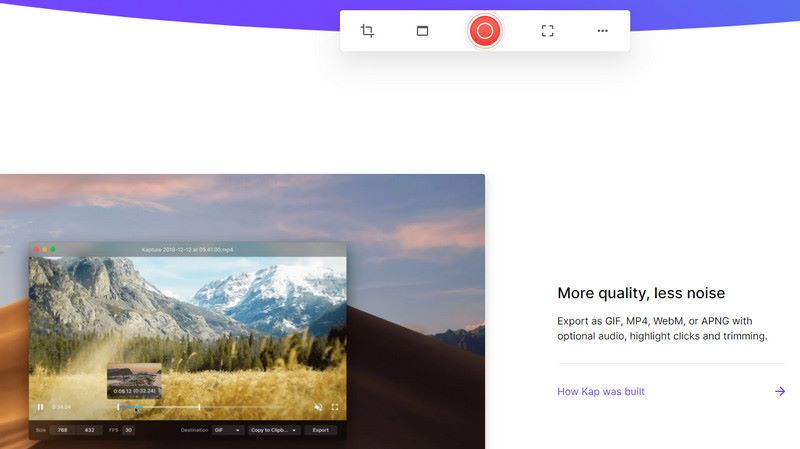Start recording with the red button
Viewport: 800px width, 449px height.
(x=485, y=31)
